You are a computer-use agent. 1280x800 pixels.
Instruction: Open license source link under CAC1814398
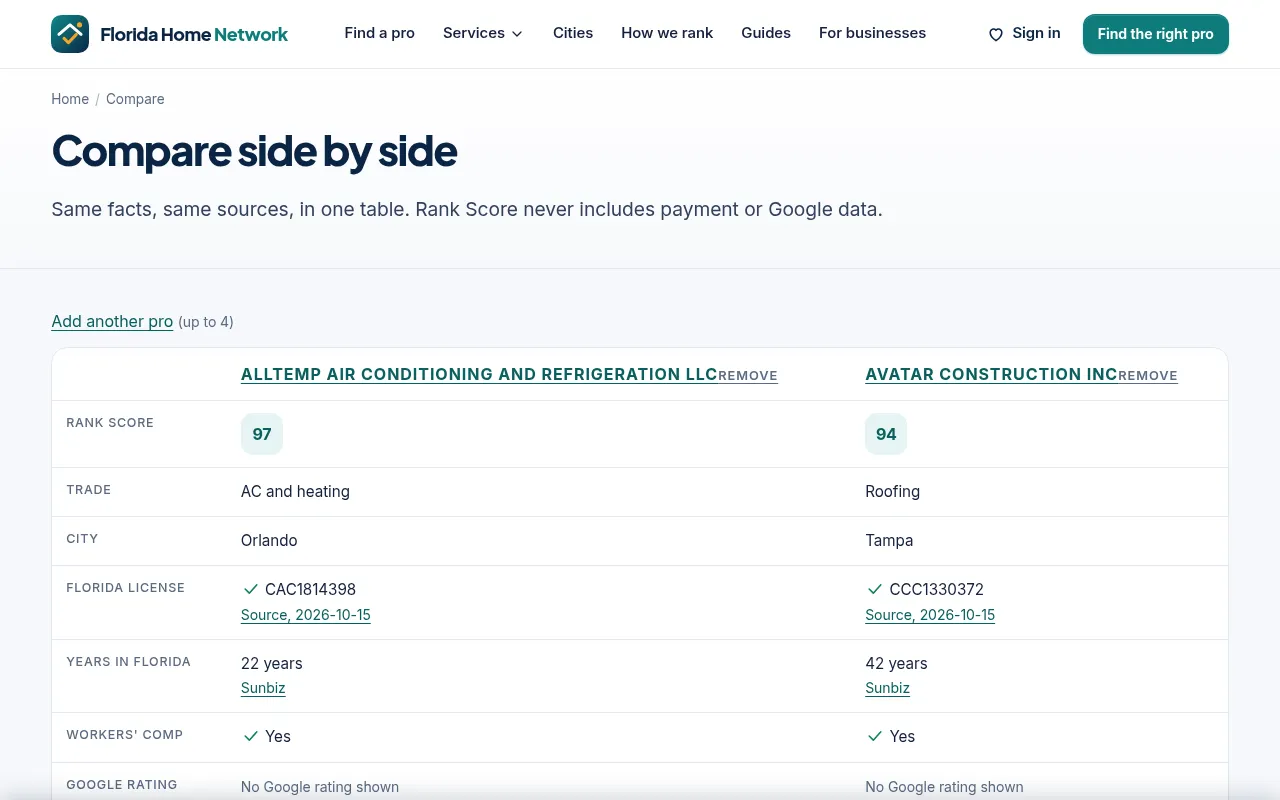pyautogui.click(x=306, y=615)
